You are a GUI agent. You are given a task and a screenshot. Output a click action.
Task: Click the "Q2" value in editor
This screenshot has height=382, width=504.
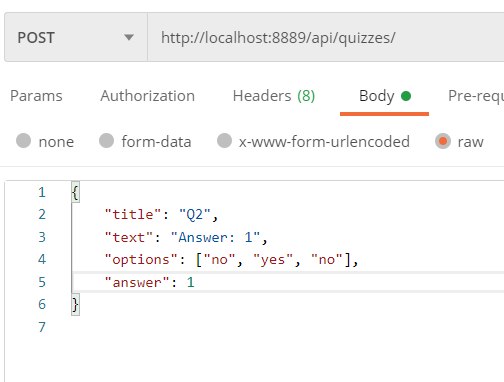195,214
